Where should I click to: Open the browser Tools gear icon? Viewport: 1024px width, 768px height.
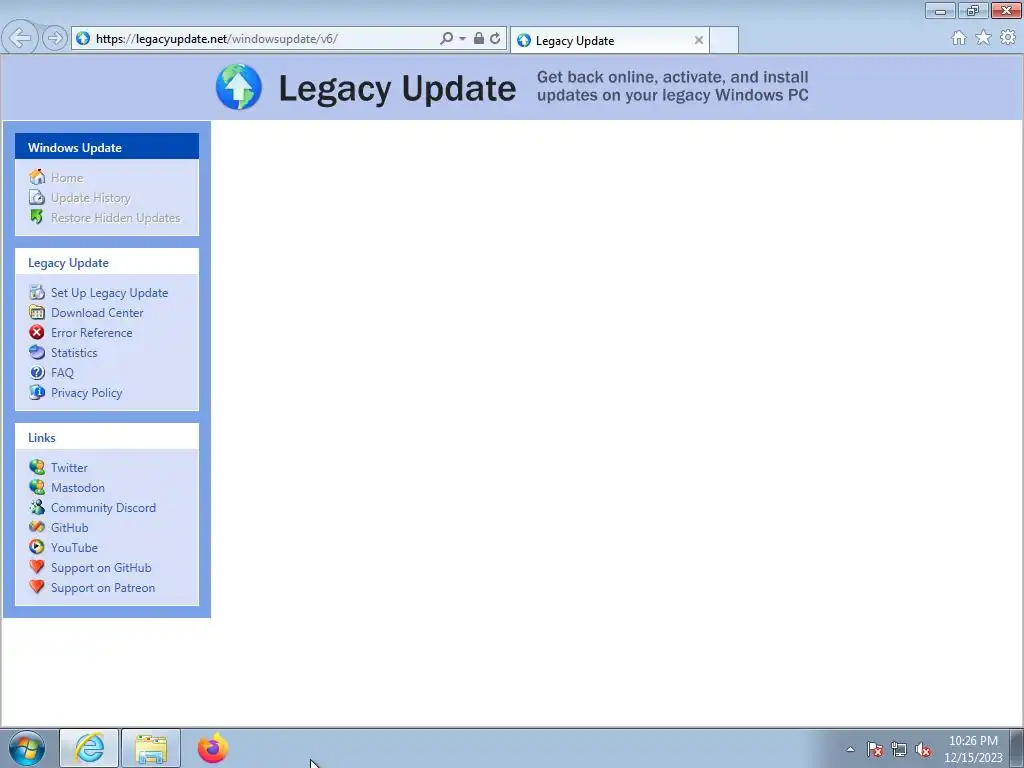(x=1008, y=38)
